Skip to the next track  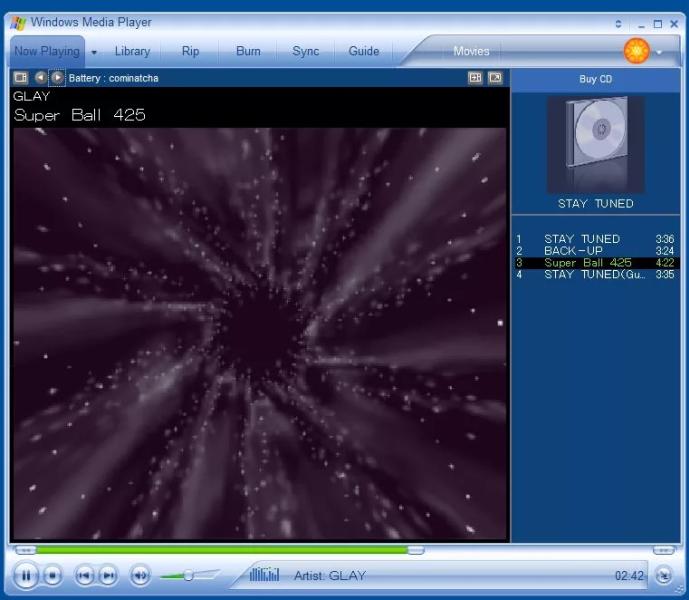[x=108, y=575]
